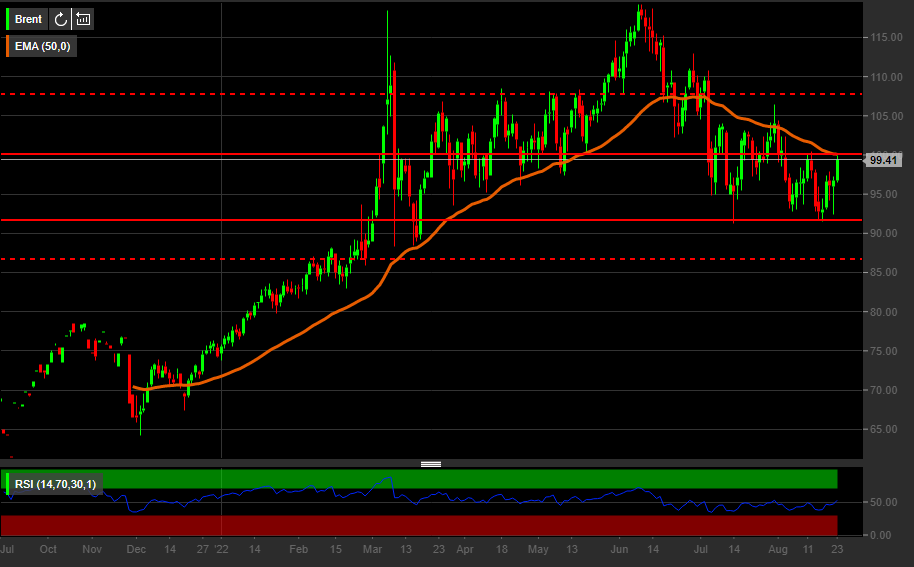
Task: Click the 11 date label after Aug
Action: pos(808,549)
